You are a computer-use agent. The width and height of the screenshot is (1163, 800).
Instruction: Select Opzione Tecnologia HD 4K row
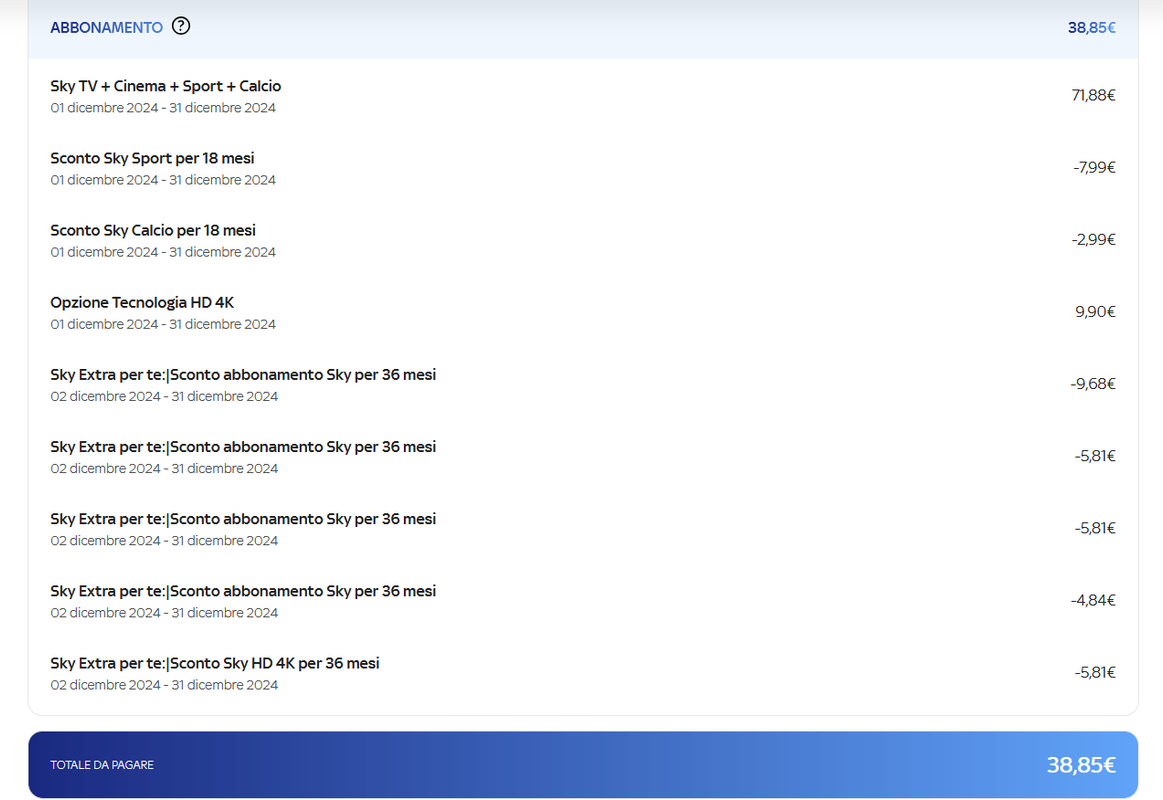583,312
